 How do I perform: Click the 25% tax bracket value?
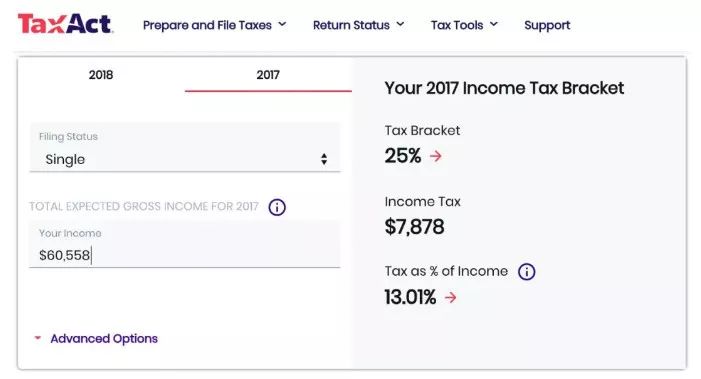click(x=402, y=156)
